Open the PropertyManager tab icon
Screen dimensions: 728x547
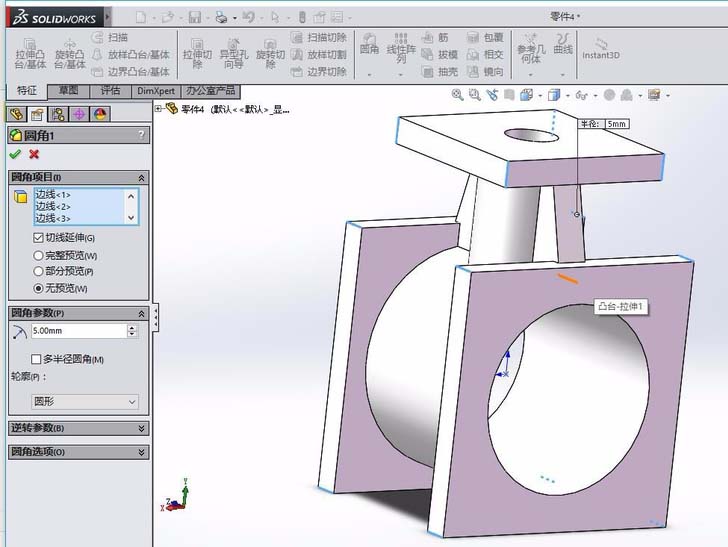[38, 114]
